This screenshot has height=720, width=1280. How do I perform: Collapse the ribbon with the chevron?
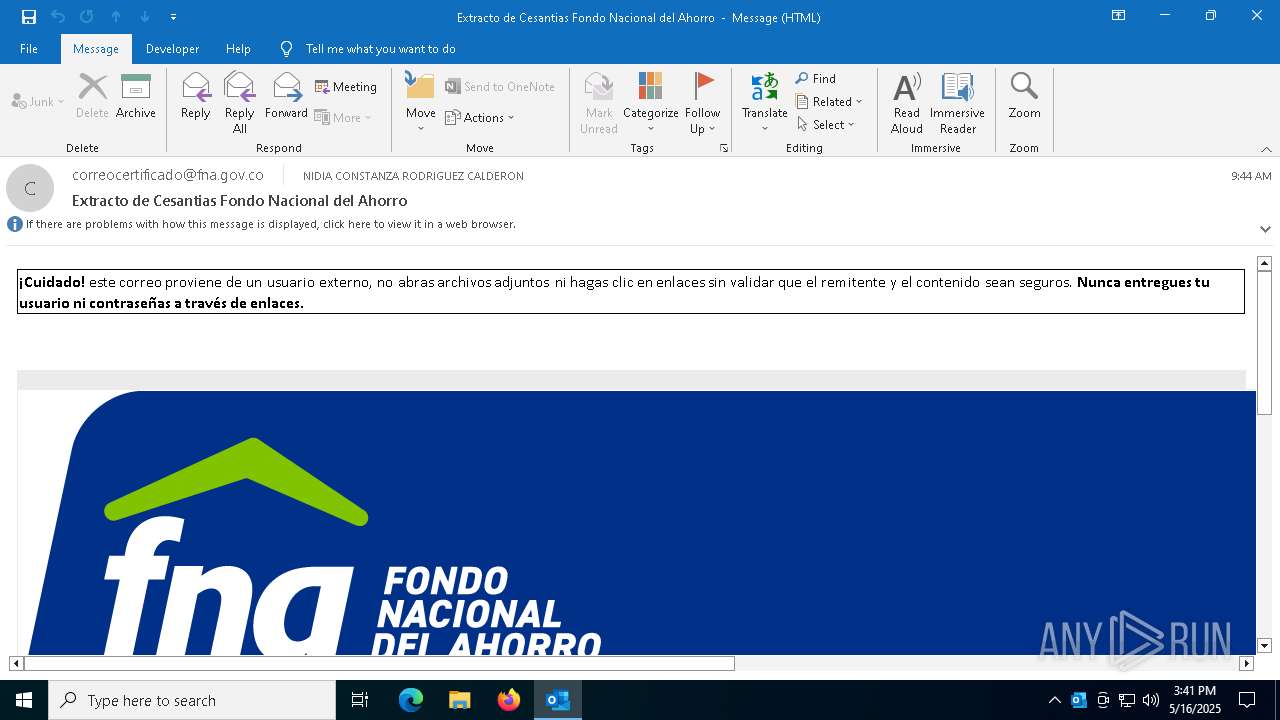click(x=1266, y=149)
